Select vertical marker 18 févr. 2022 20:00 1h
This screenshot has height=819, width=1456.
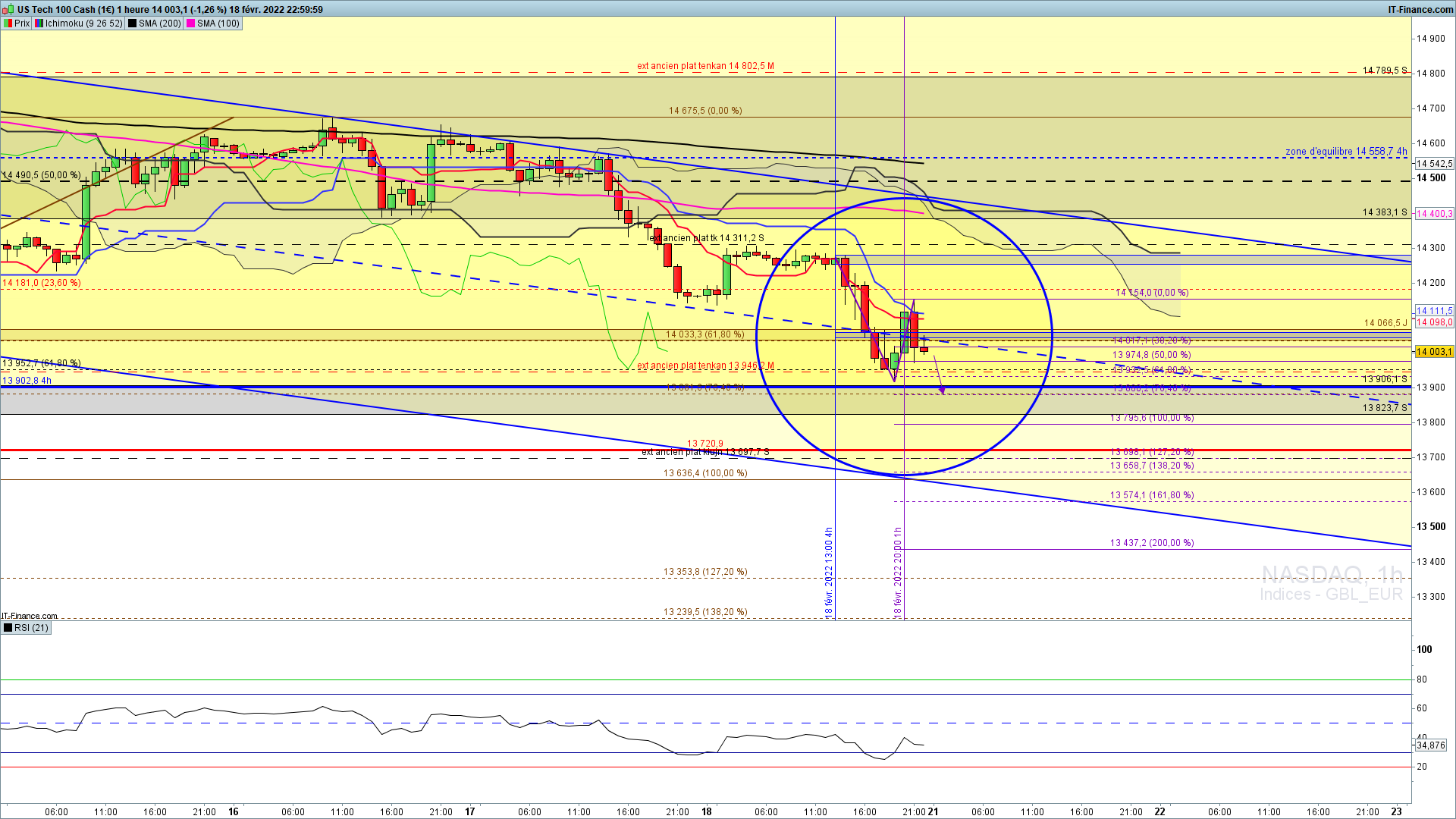tap(898, 572)
